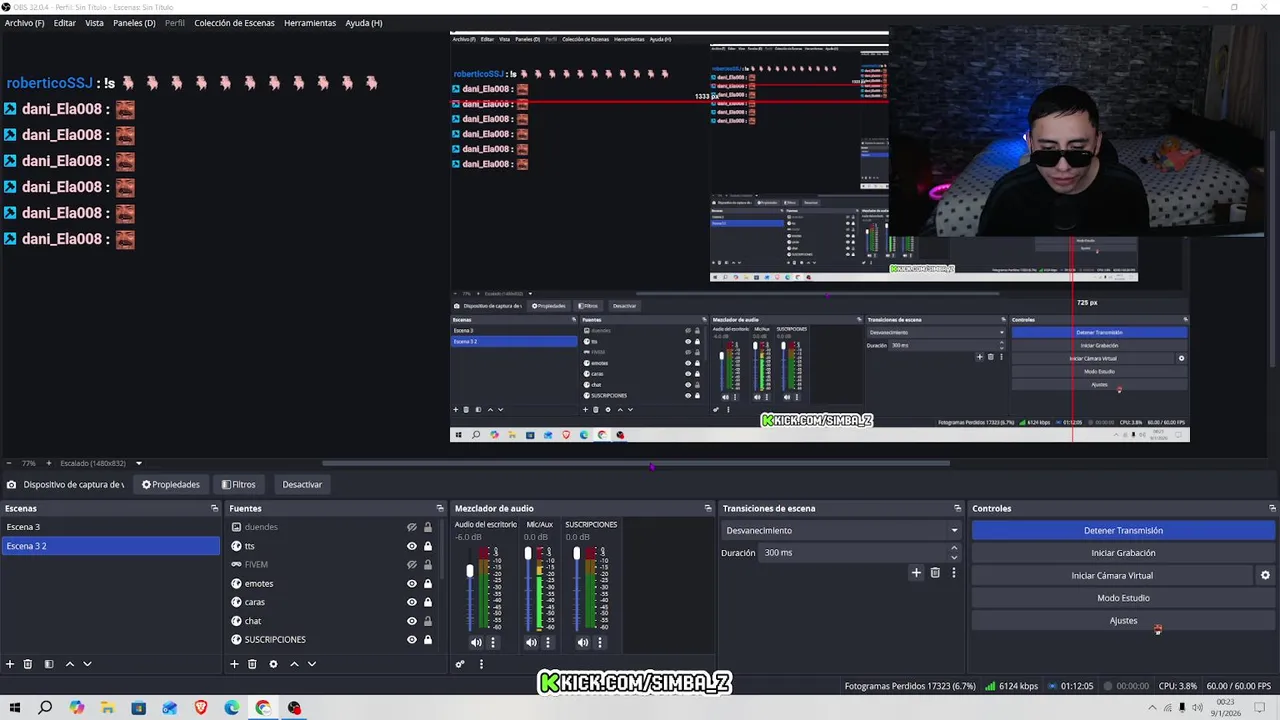Open options dots for SUSCRIPCIONES audio channel

(600, 643)
